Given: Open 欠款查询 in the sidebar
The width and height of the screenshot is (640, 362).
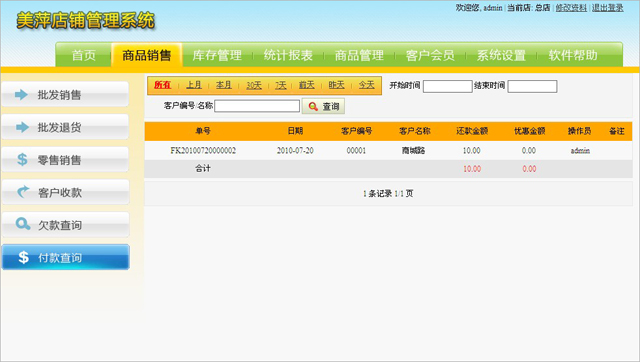Looking at the screenshot, I should (x=65, y=224).
